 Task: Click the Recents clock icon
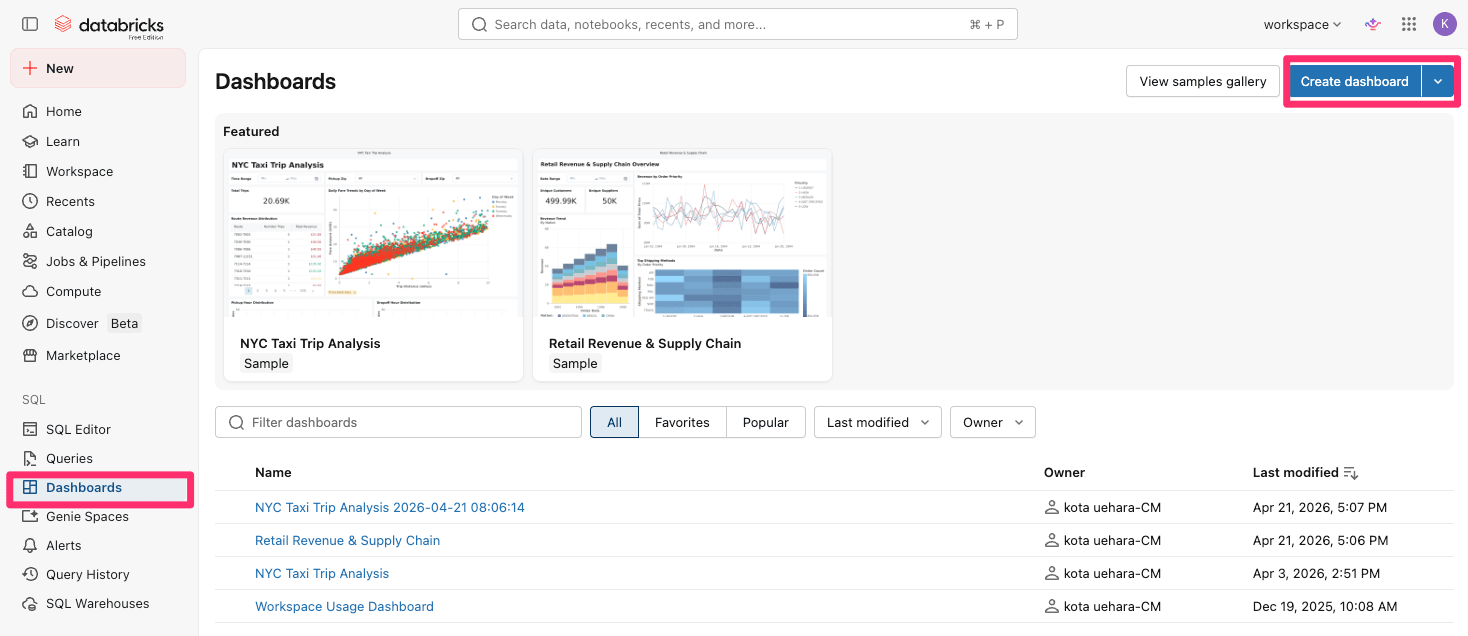pyautogui.click(x=30, y=201)
